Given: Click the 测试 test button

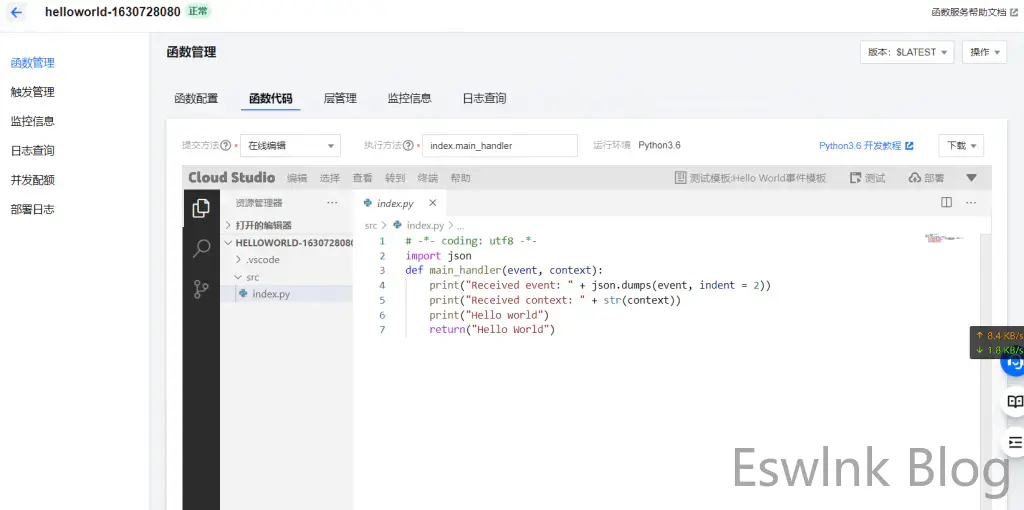Looking at the screenshot, I should 867,178.
